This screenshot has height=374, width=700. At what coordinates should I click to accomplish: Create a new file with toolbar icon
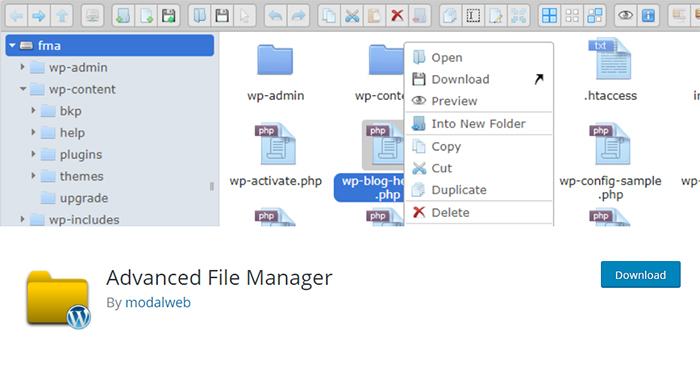coord(146,16)
